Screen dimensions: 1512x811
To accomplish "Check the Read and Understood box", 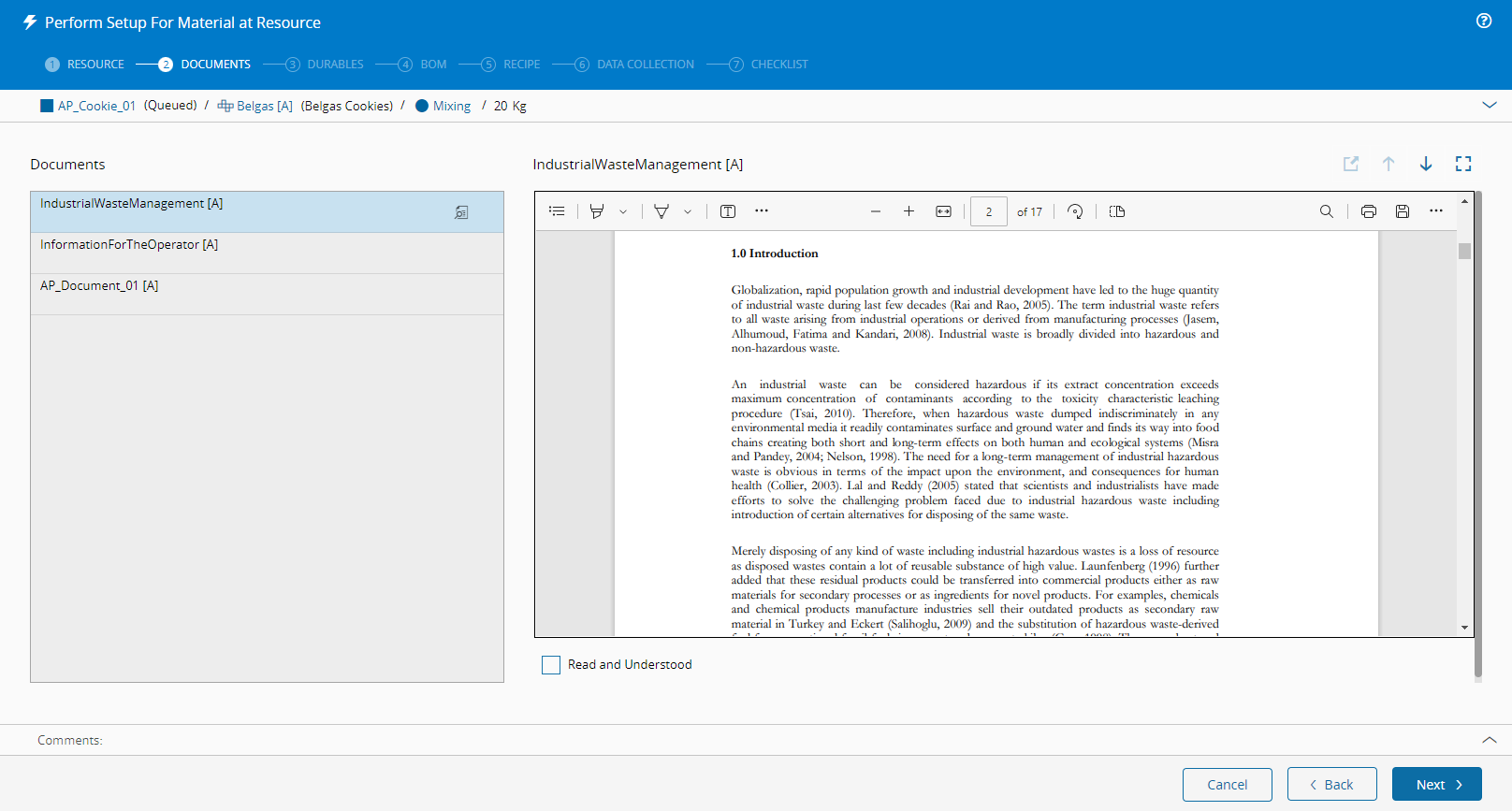I will [x=551, y=665].
